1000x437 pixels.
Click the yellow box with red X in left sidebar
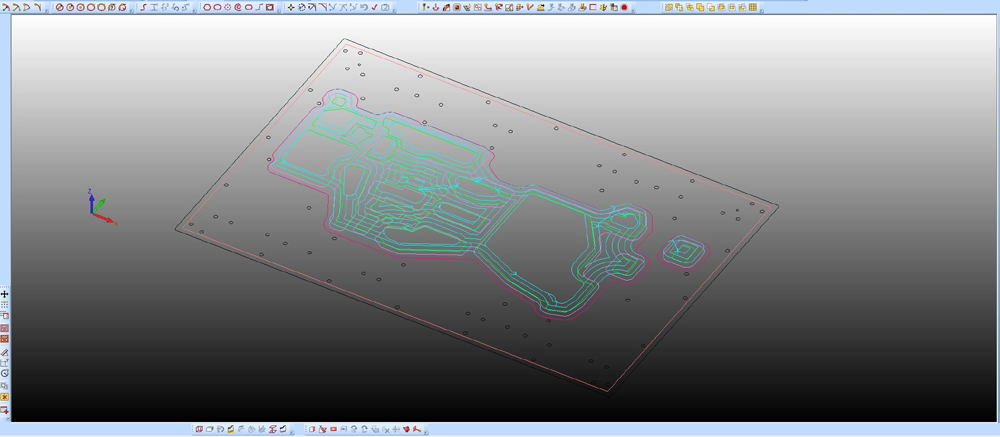coord(5,397)
